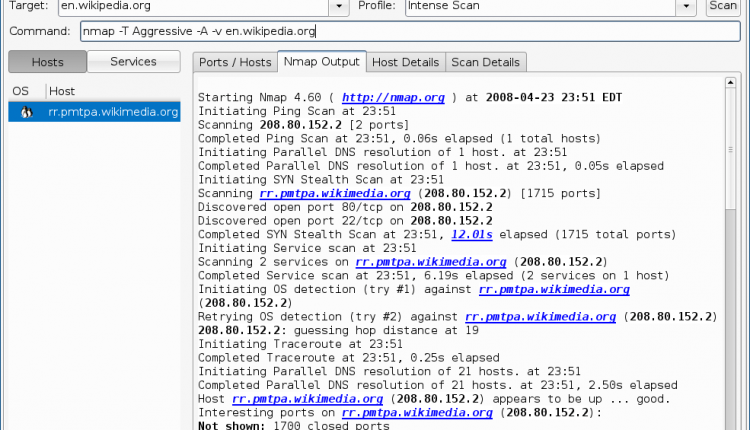Click rr.pmtpa.wikimedia.org link in the [1715 ports] line

[335, 193]
